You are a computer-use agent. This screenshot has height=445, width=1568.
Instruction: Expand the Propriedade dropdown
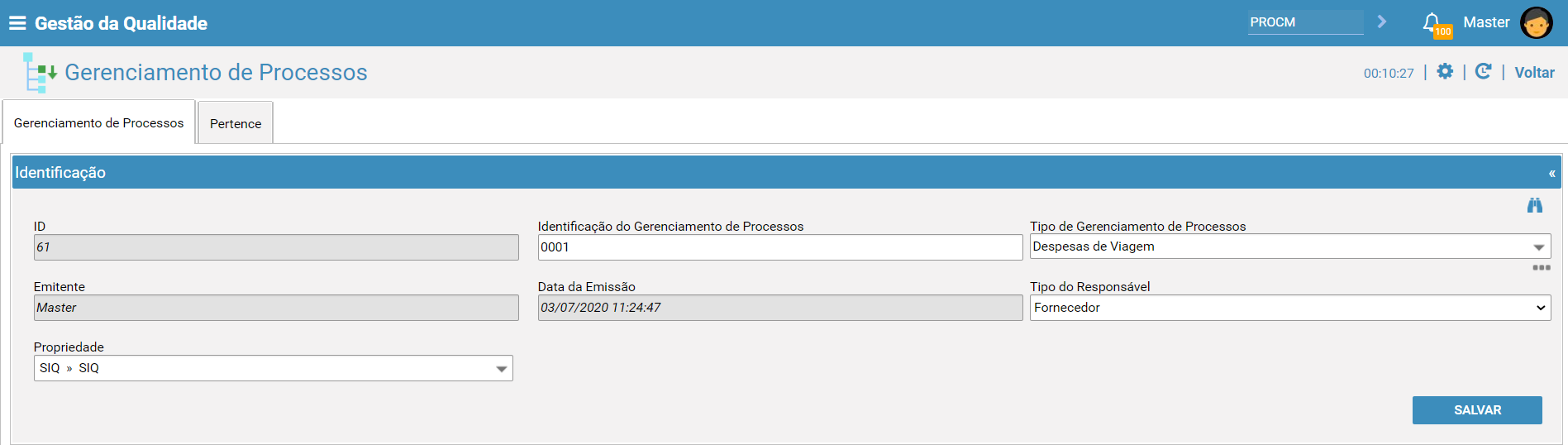(x=274, y=368)
